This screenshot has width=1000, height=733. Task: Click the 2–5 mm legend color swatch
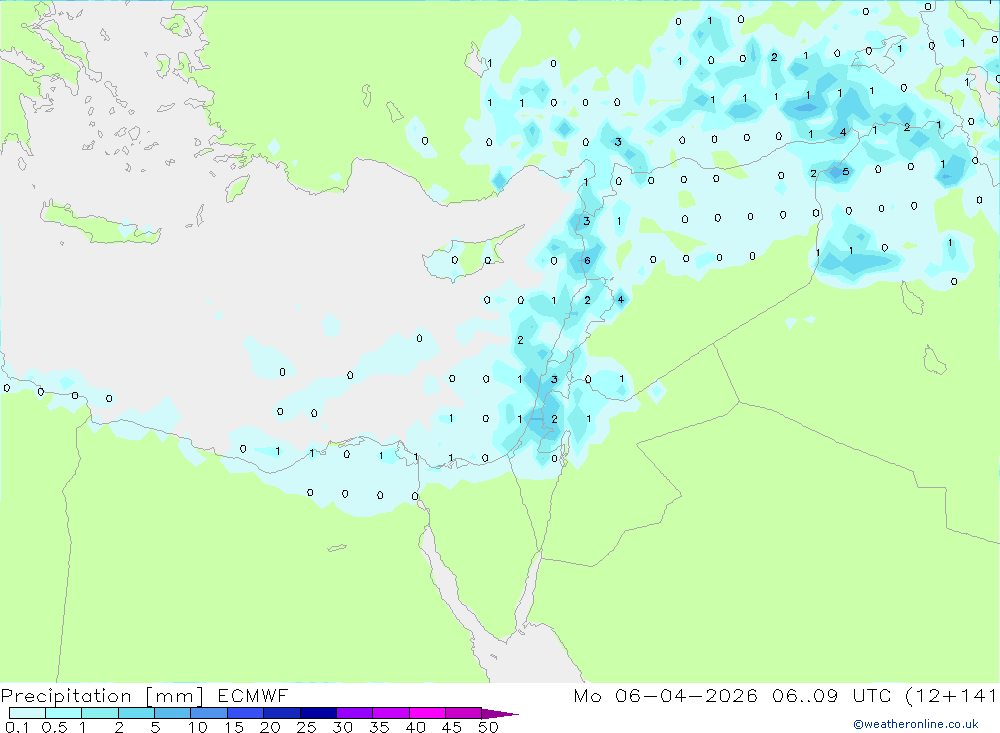(x=136, y=713)
